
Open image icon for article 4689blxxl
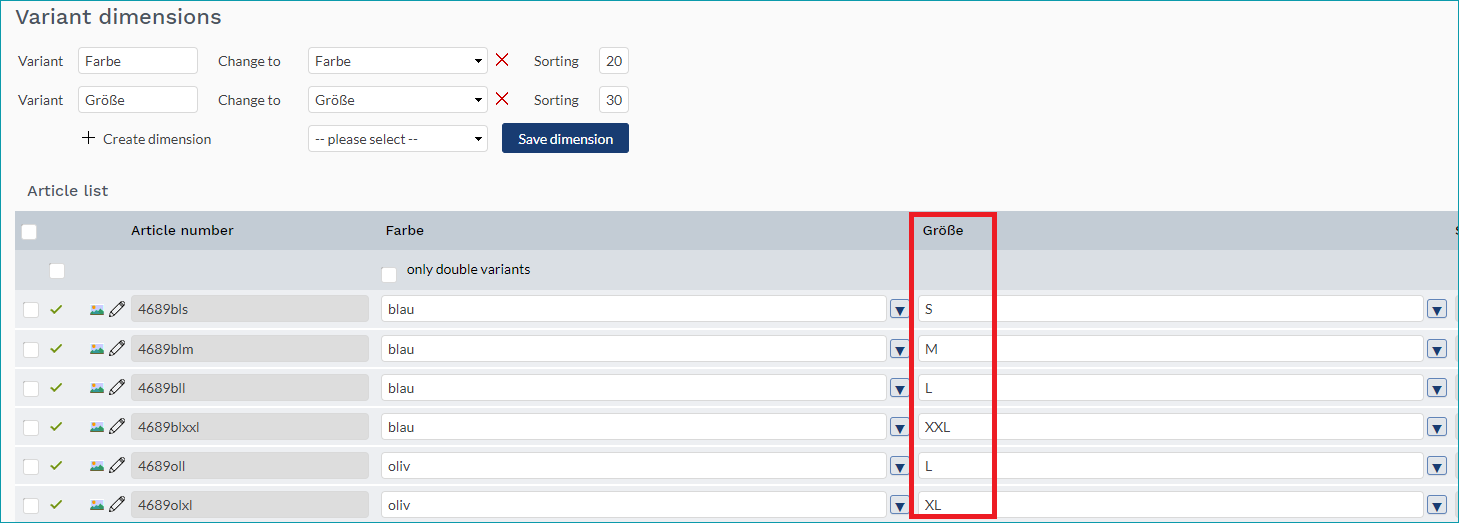point(97,427)
